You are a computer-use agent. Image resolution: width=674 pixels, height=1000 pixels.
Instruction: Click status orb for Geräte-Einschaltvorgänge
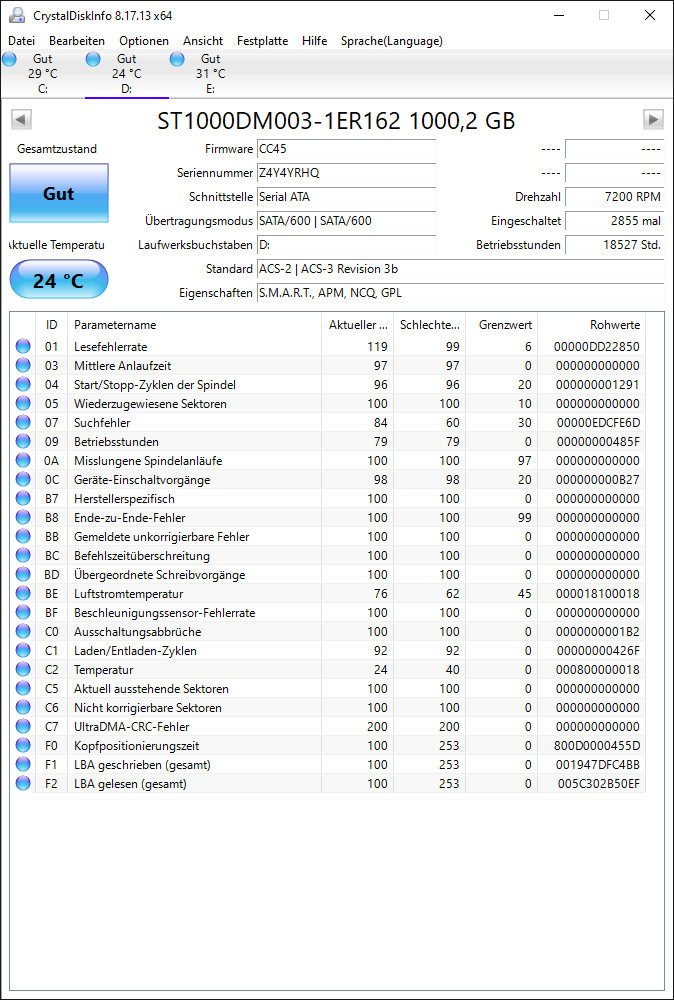pos(23,480)
